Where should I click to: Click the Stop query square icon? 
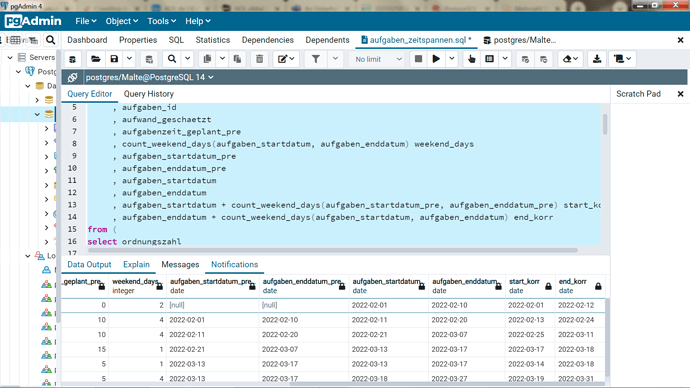418,59
